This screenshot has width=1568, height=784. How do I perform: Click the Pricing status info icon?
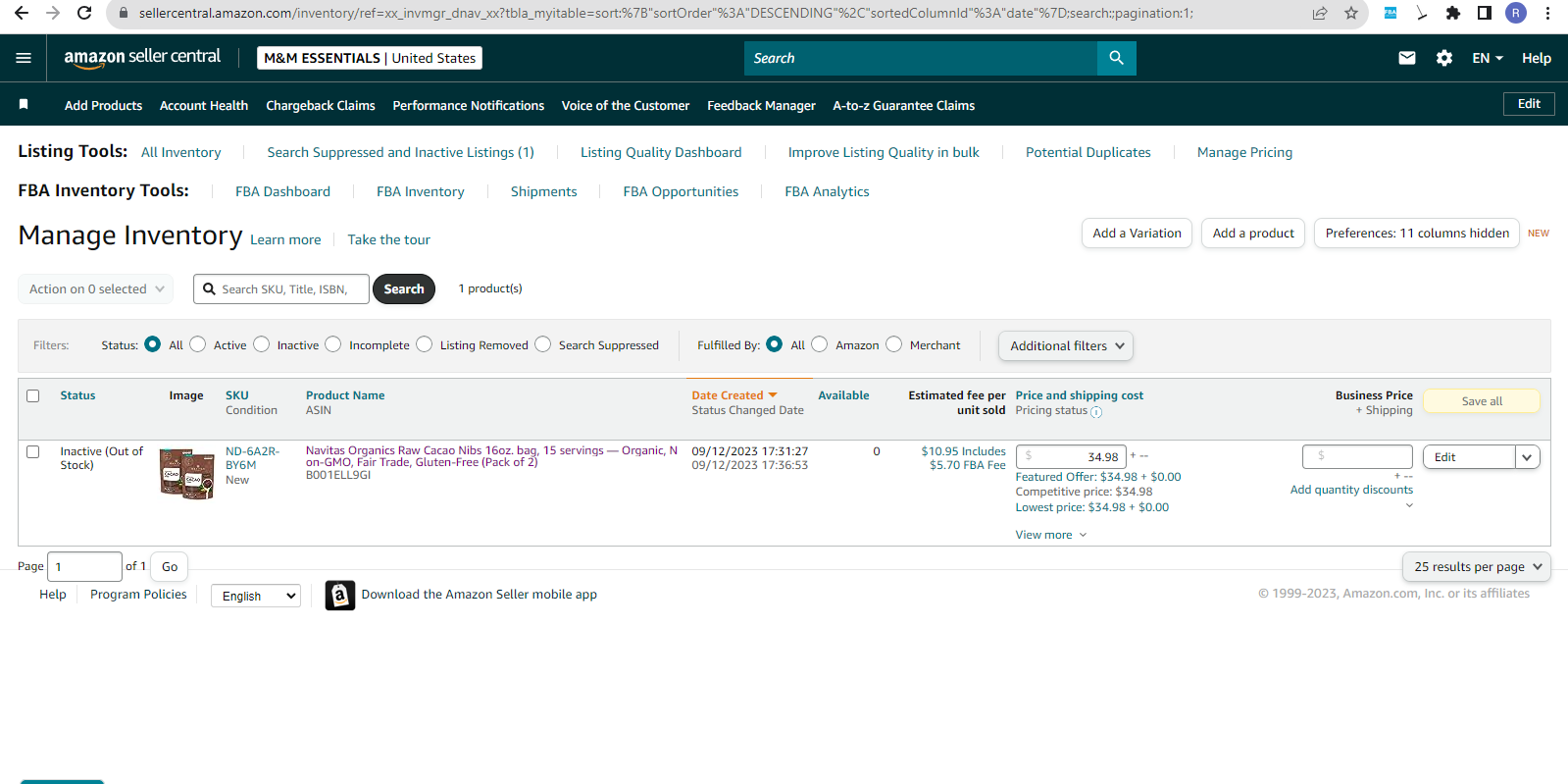point(1096,412)
